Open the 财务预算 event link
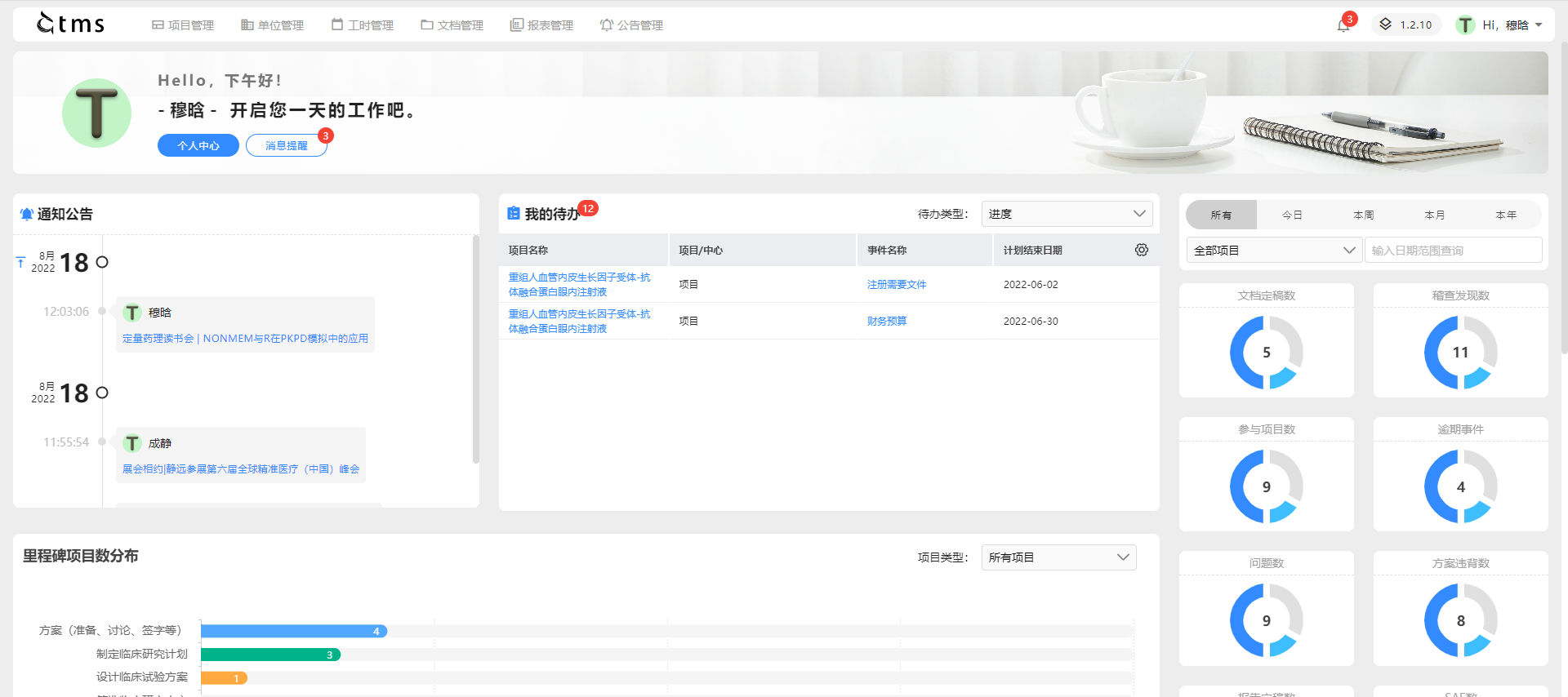The height and width of the screenshot is (697, 1568). coord(887,321)
